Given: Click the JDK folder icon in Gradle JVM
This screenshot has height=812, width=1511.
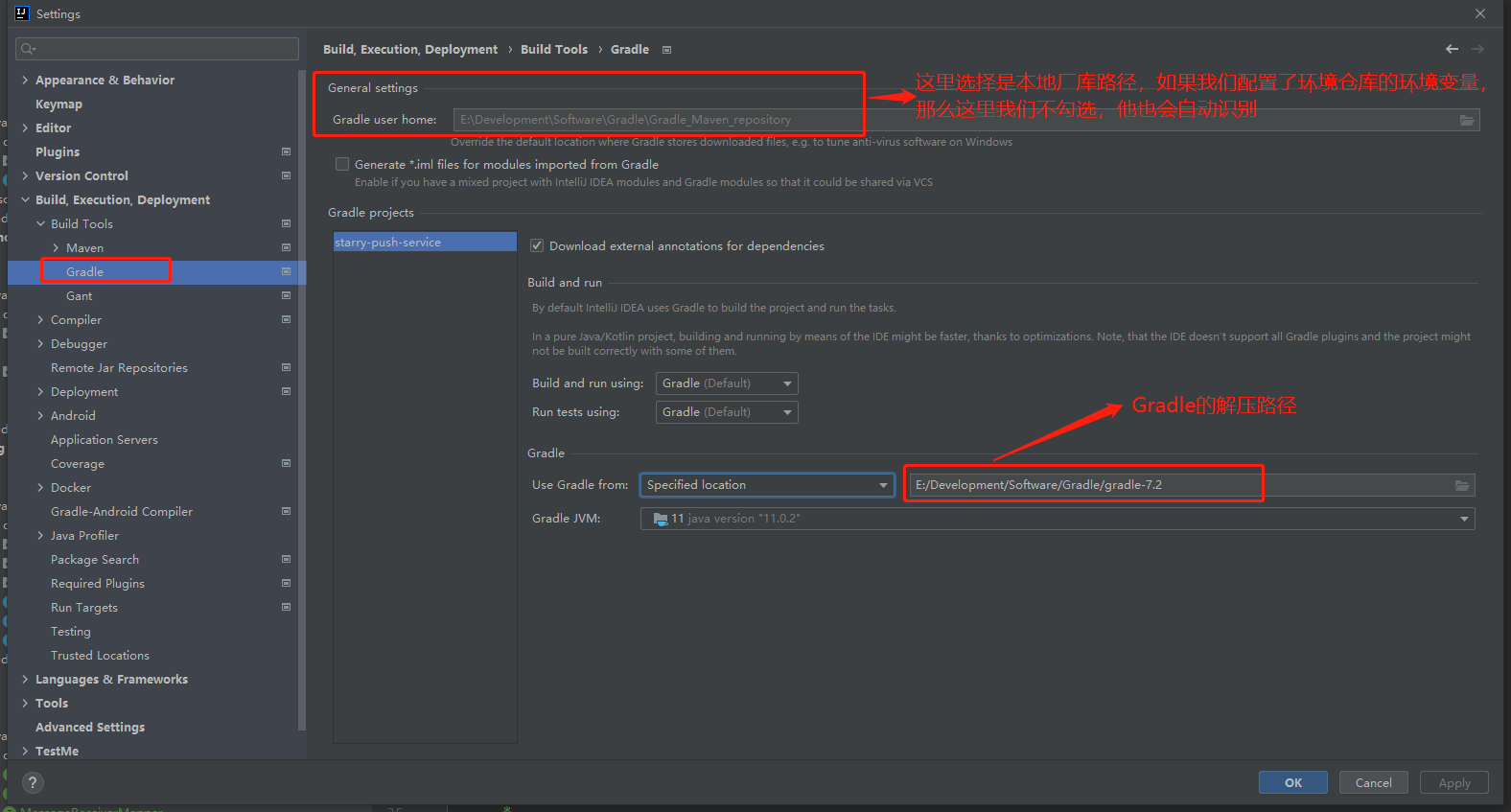Looking at the screenshot, I should pos(661,519).
